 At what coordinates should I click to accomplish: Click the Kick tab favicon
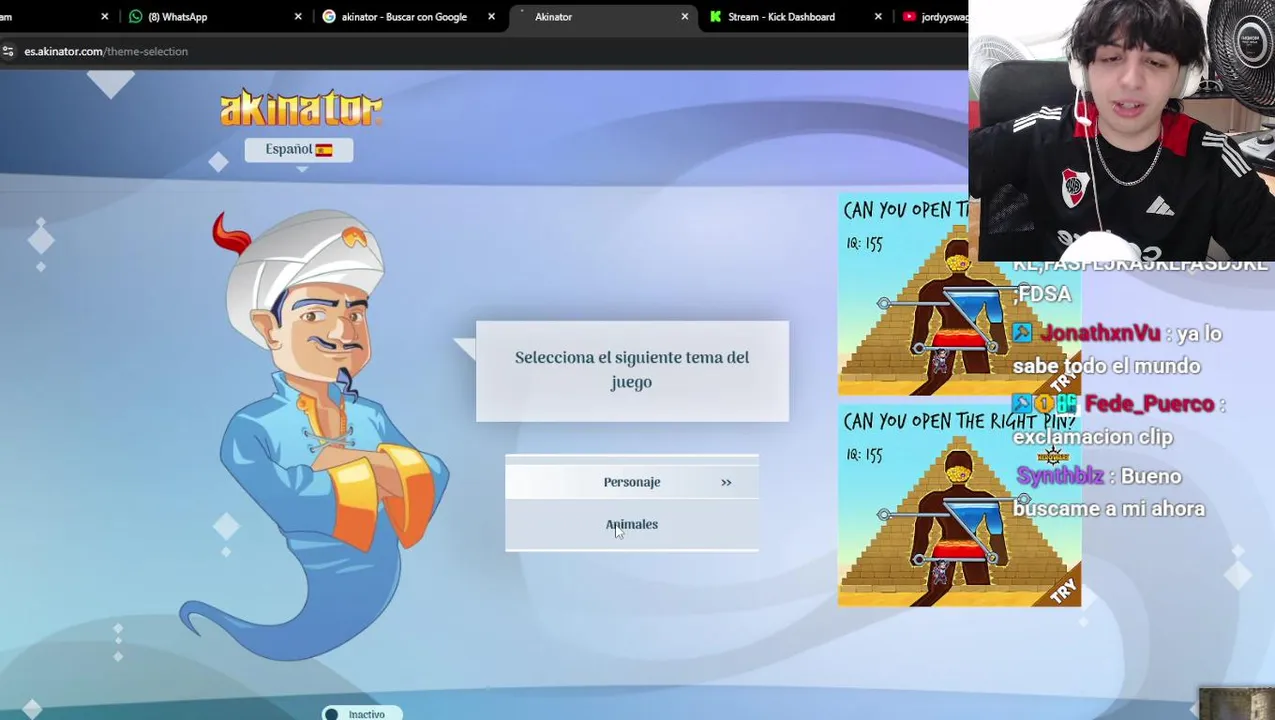pos(716,17)
